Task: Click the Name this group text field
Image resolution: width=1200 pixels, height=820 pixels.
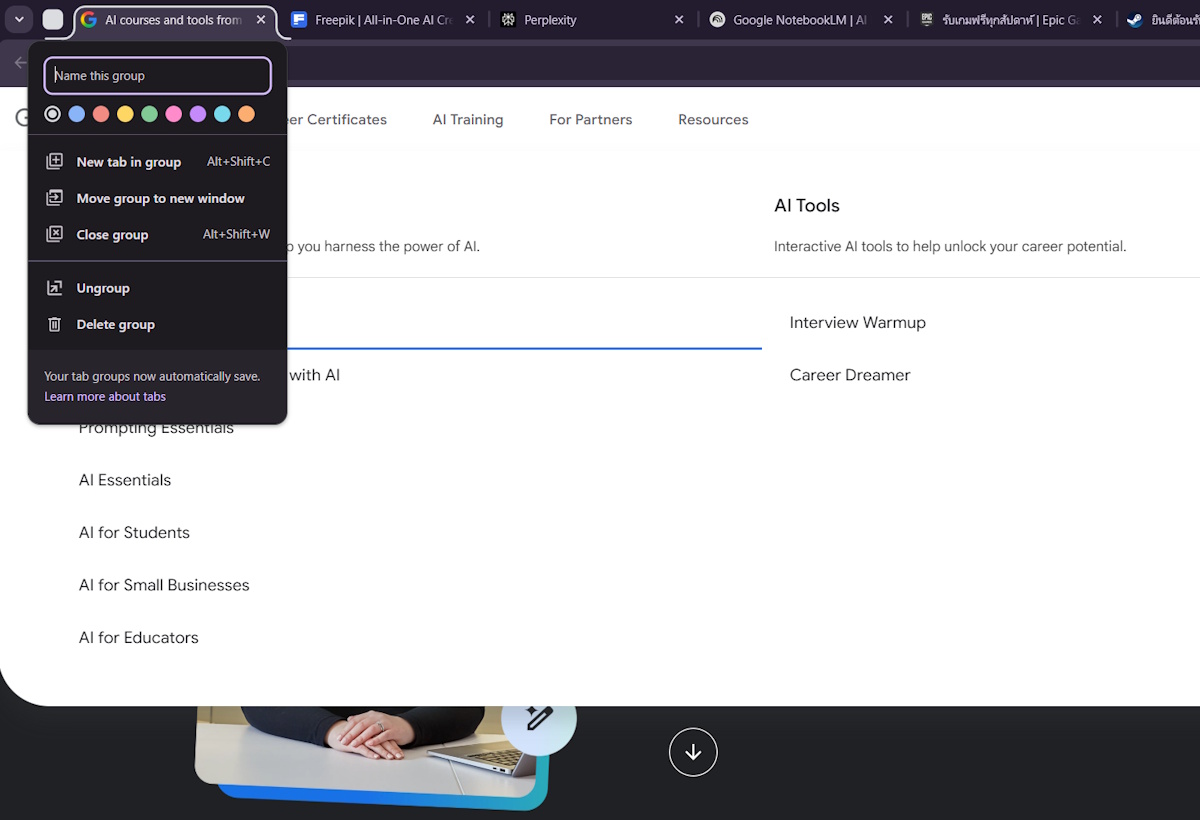Action: click(158, 76)
